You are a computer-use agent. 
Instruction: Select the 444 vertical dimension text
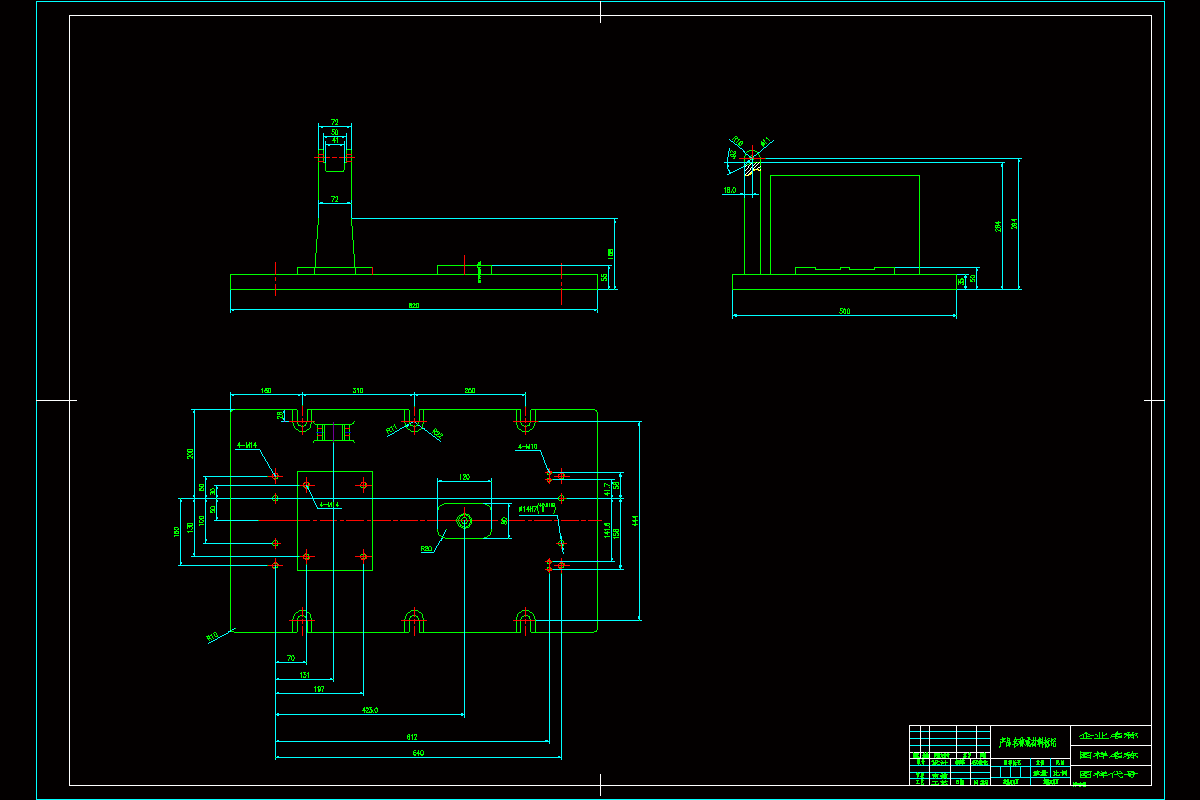pos(635,521)
